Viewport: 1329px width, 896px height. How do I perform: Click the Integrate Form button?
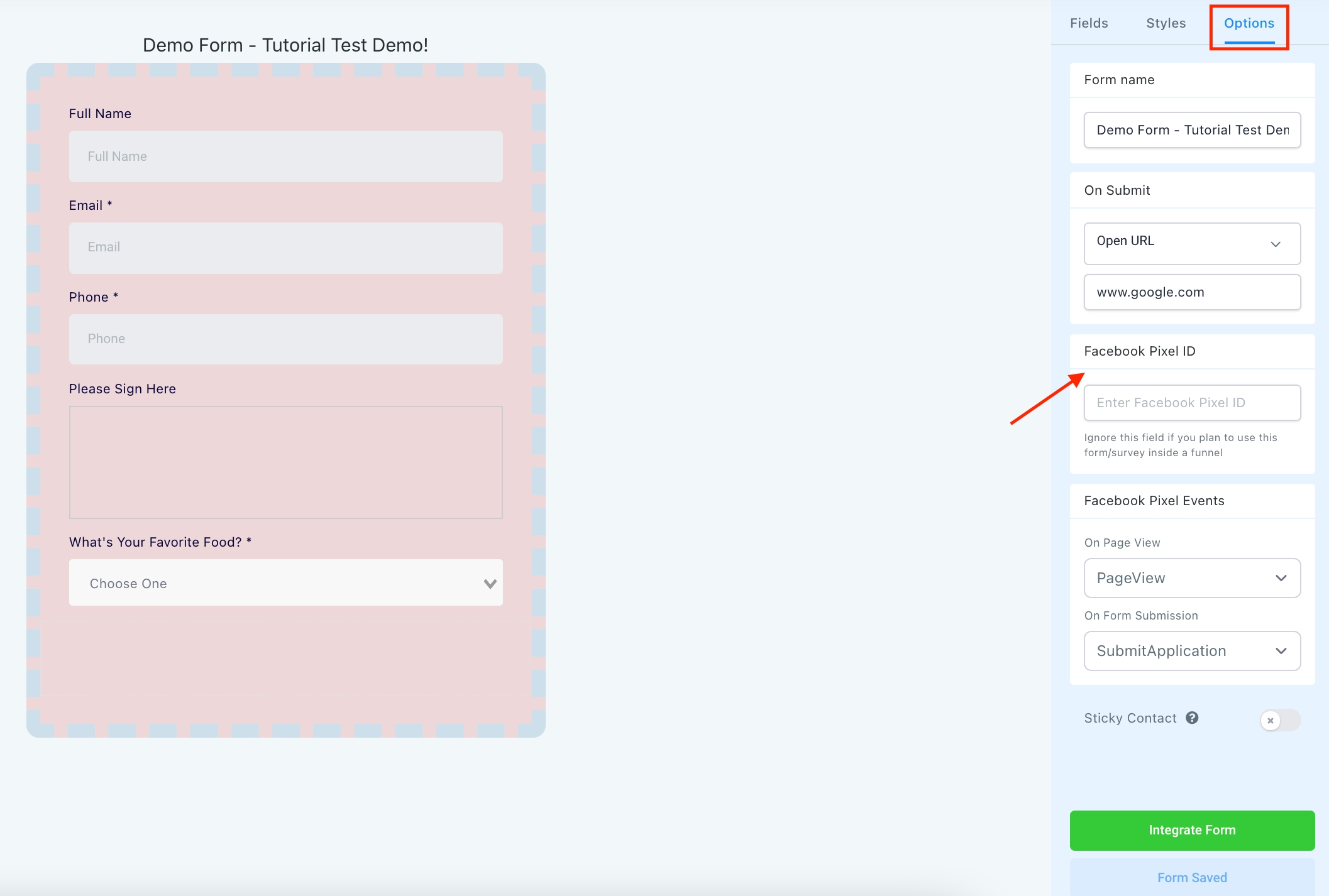[1191, 830]
